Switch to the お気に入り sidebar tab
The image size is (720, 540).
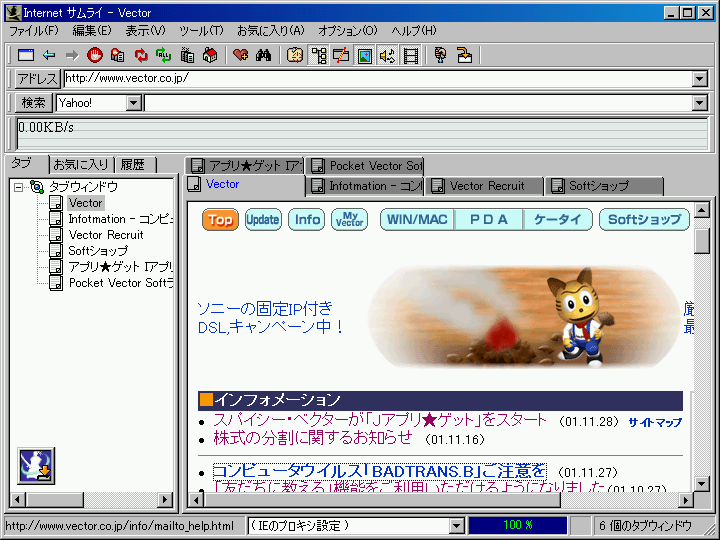tap(81, 164)
